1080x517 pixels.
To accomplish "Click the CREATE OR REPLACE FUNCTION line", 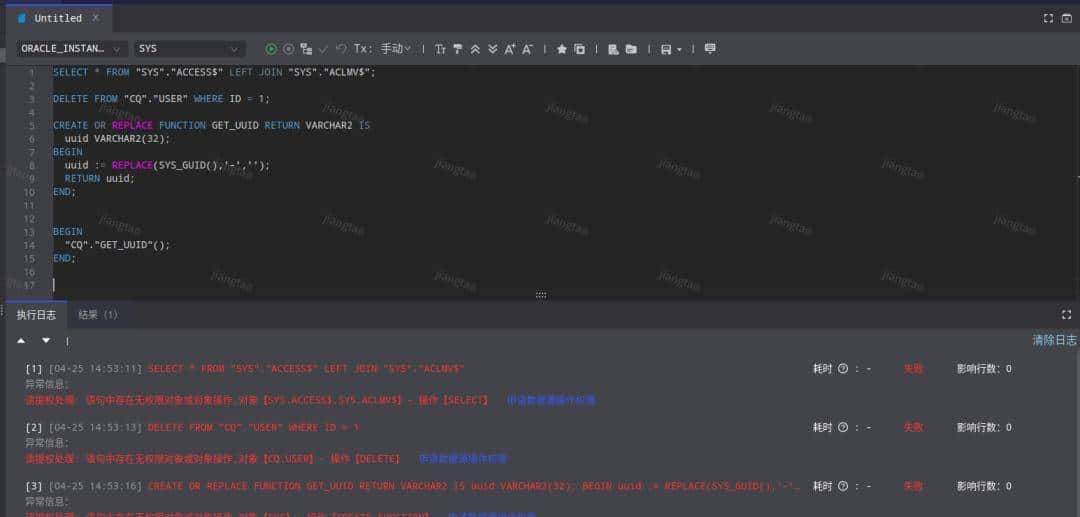I will (211, 126).
